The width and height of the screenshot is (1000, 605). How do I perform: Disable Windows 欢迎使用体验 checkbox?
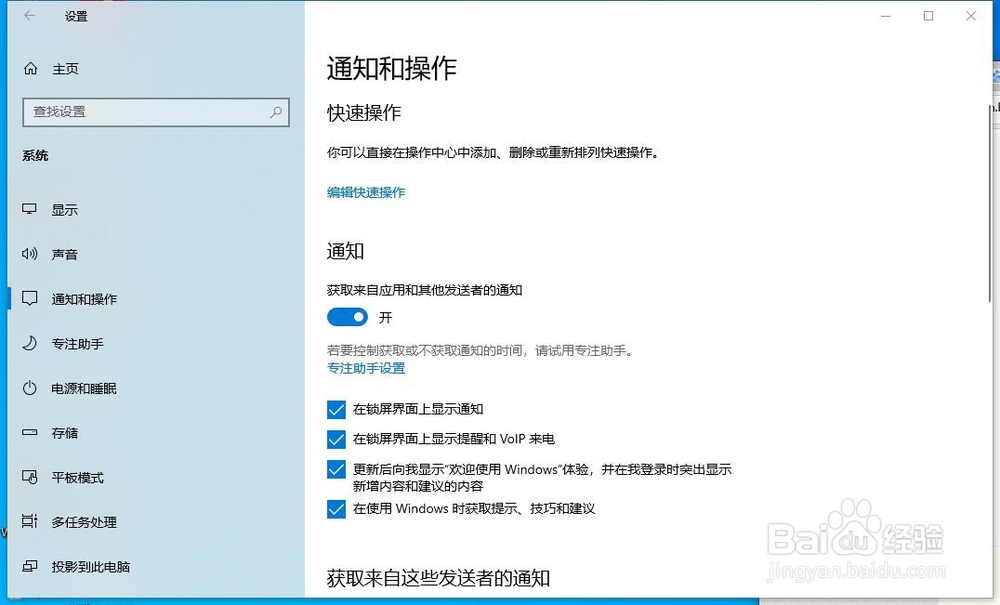[x=336, y=469]
